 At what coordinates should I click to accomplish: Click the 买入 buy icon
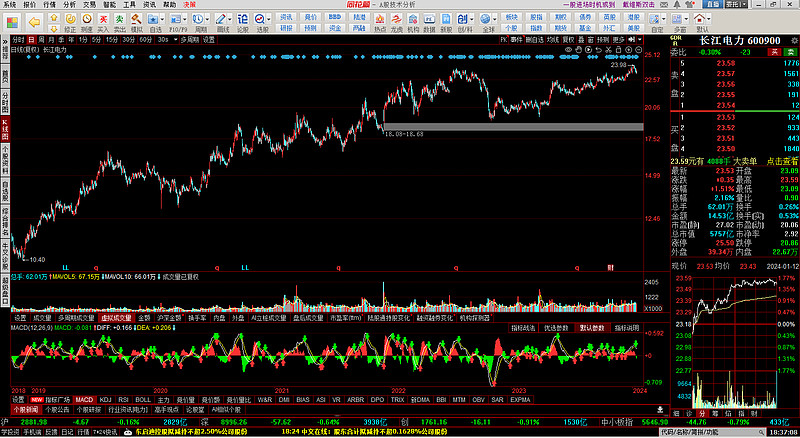click(x=104, y=22)
